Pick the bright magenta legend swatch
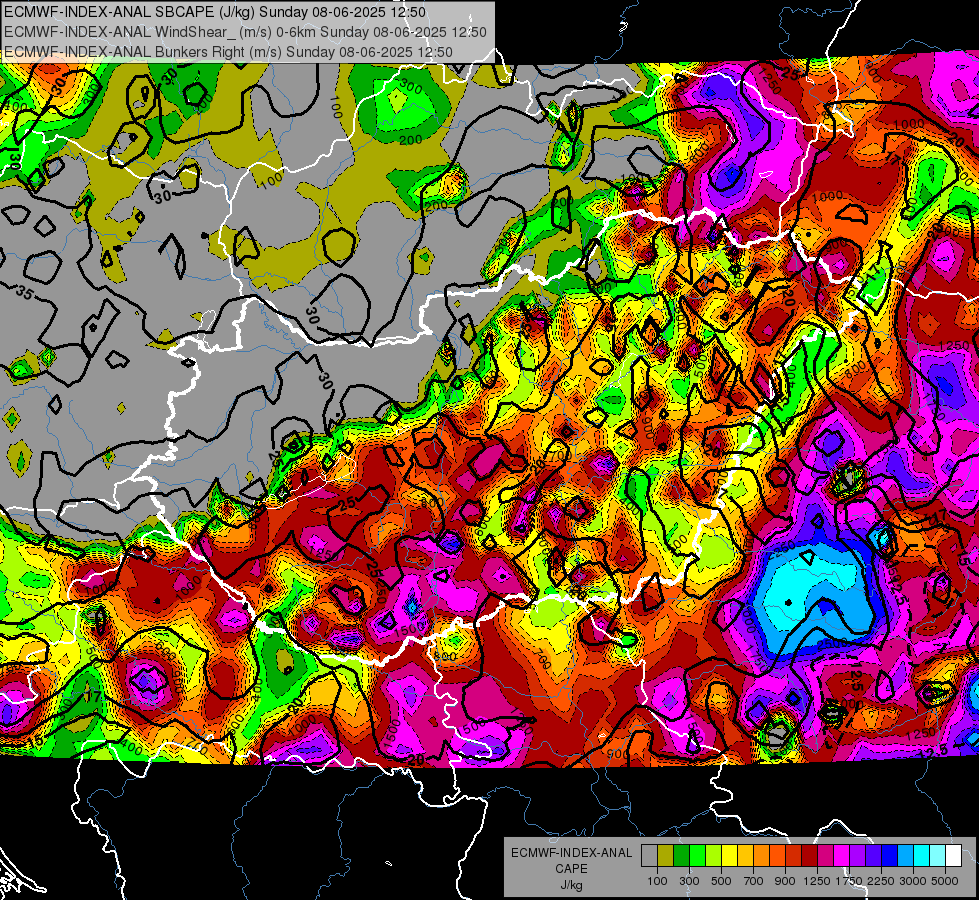Screen dimensions: 979x900 842,855
